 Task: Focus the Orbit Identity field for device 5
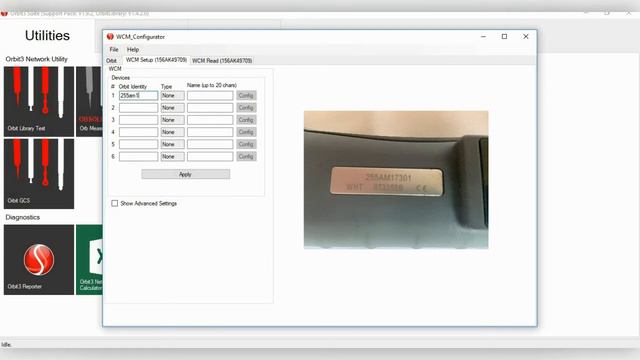pyautogui.click(x=138, y=144)
